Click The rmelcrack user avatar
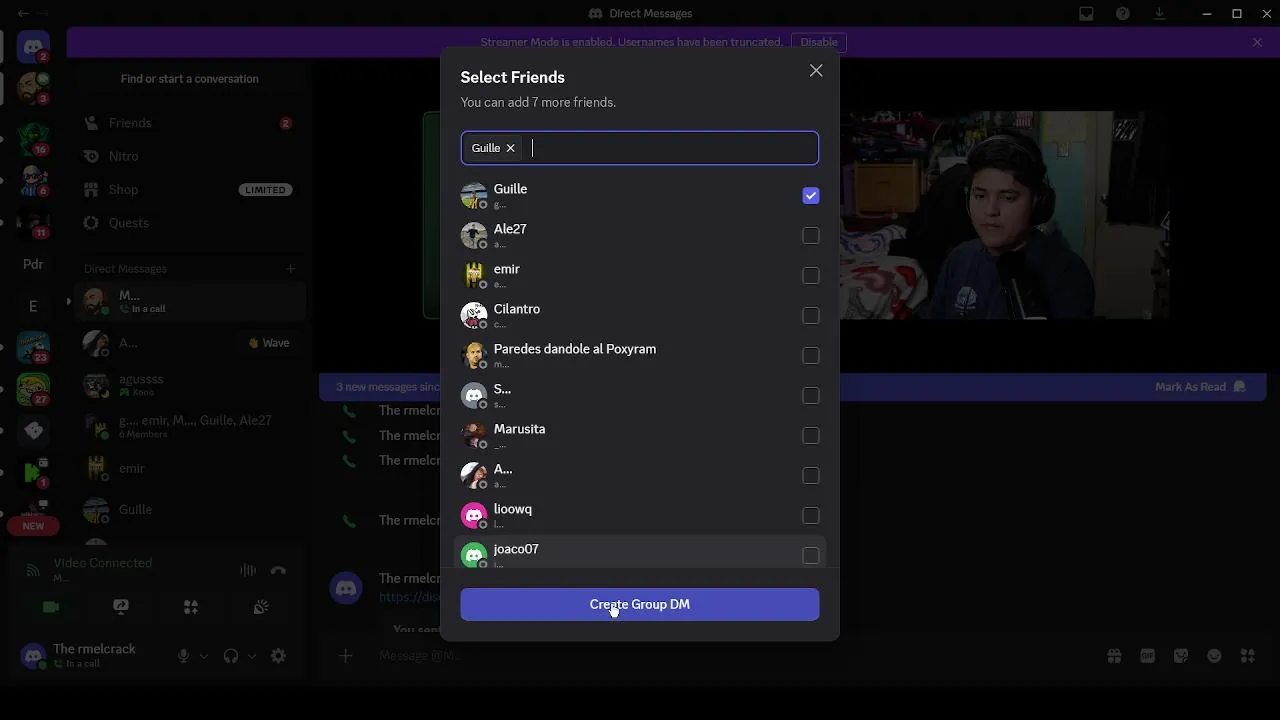 click(x=33, y=656)
